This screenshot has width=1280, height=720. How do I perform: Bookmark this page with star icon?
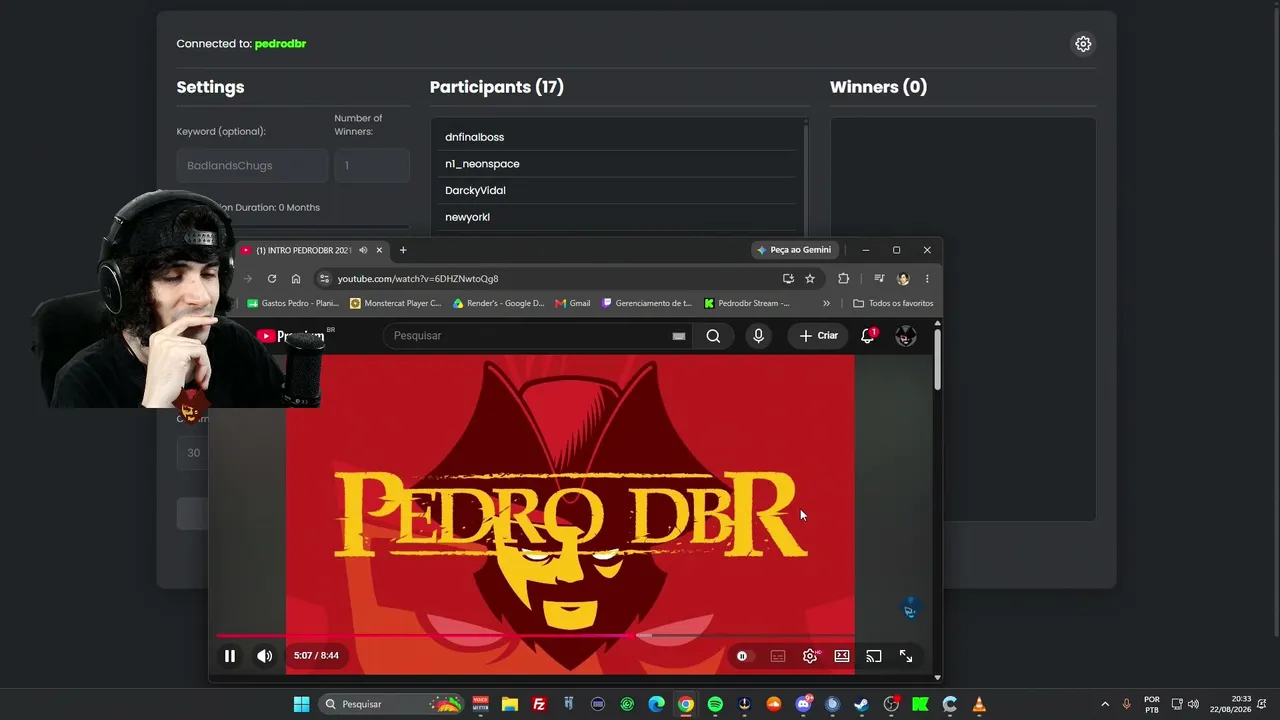click(810, 279)
